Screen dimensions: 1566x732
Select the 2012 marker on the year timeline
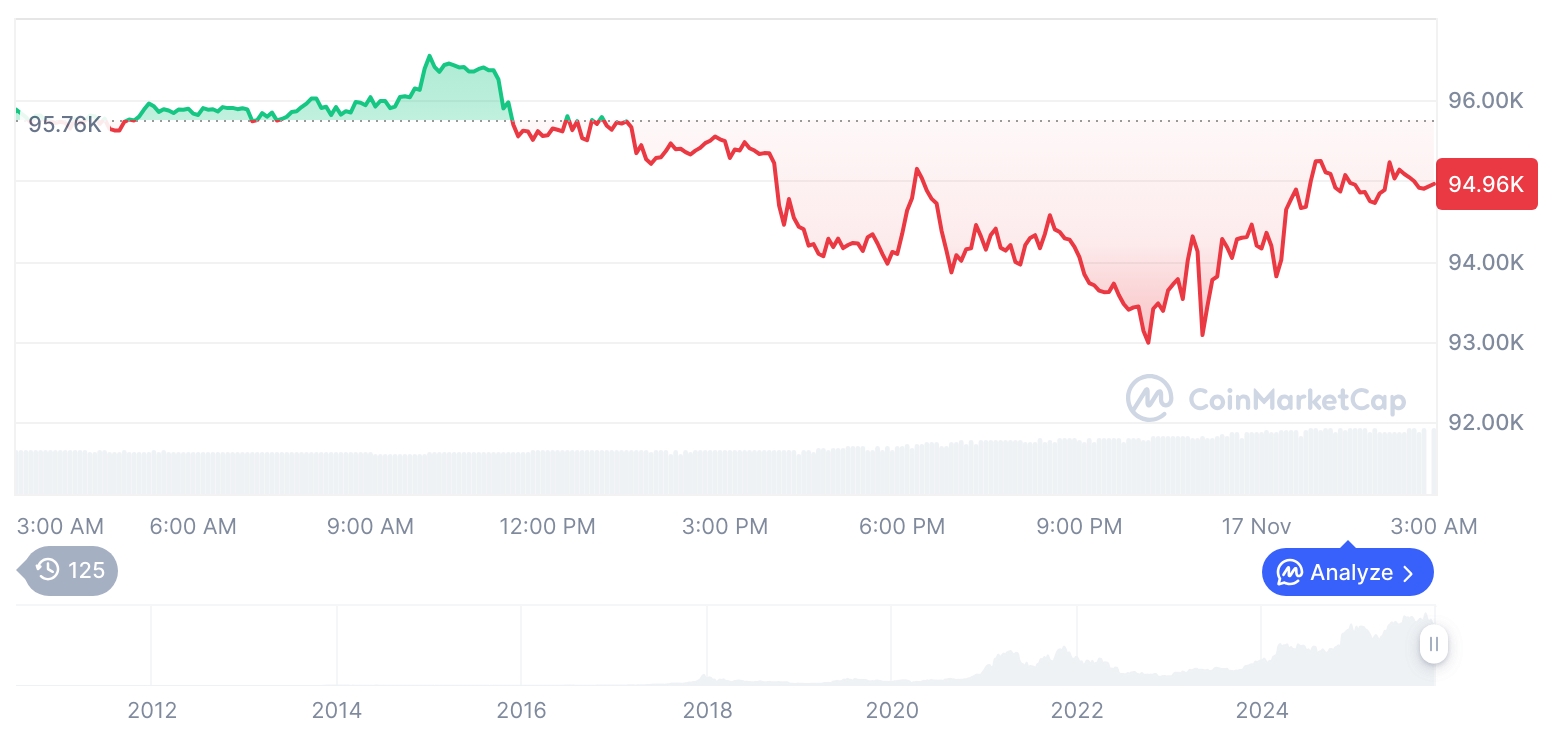[152, 711]
